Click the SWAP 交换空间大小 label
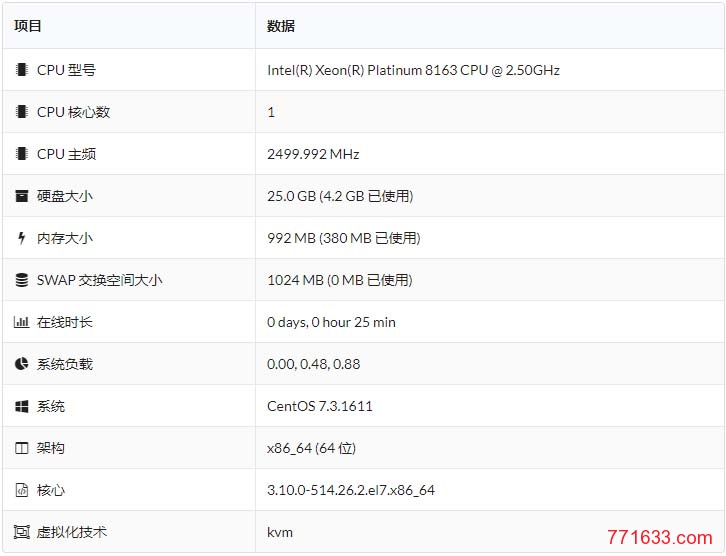The height and width of the screenshot is (556, 726). click(100, 280)
